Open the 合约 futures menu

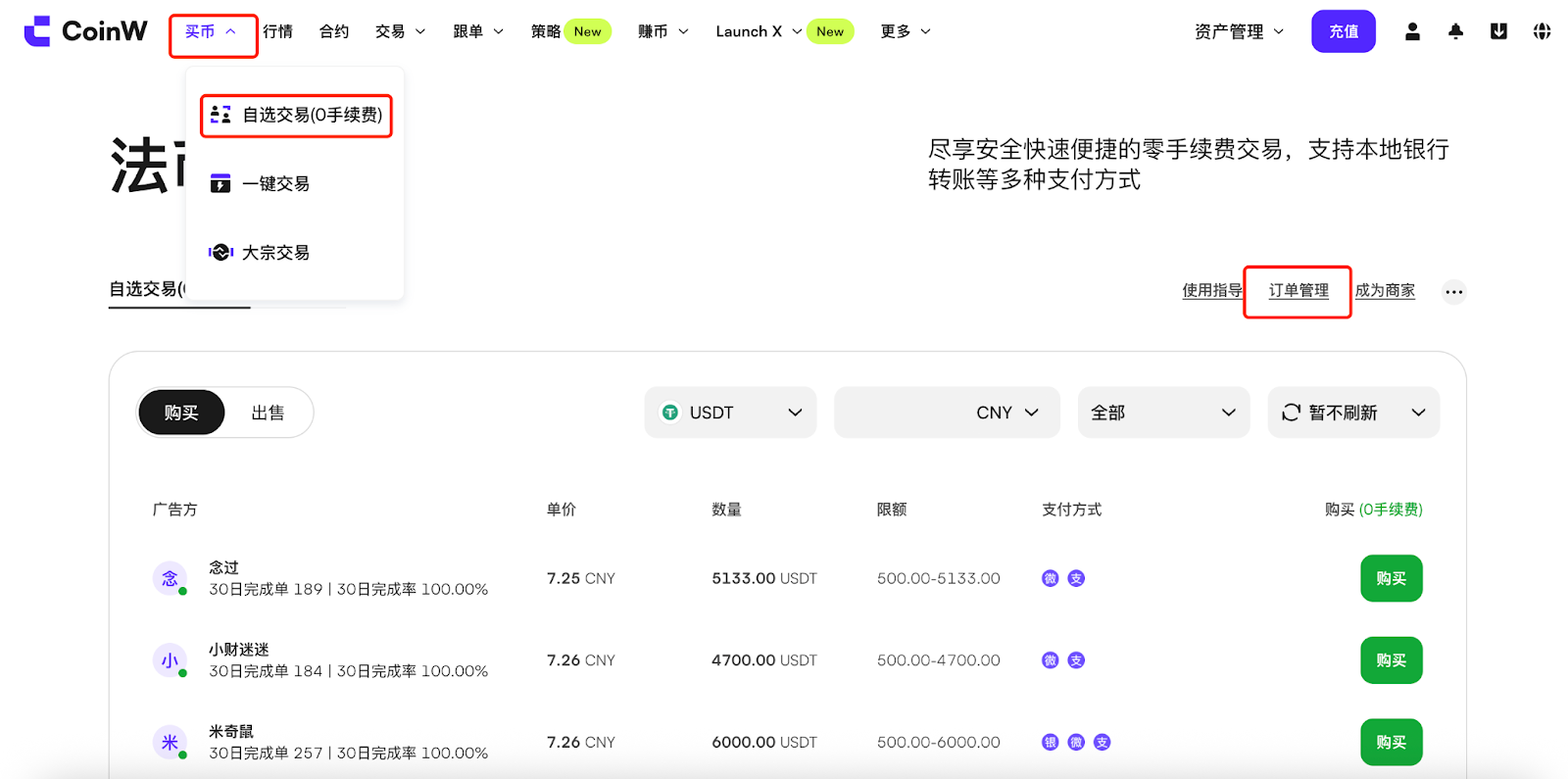334,31
